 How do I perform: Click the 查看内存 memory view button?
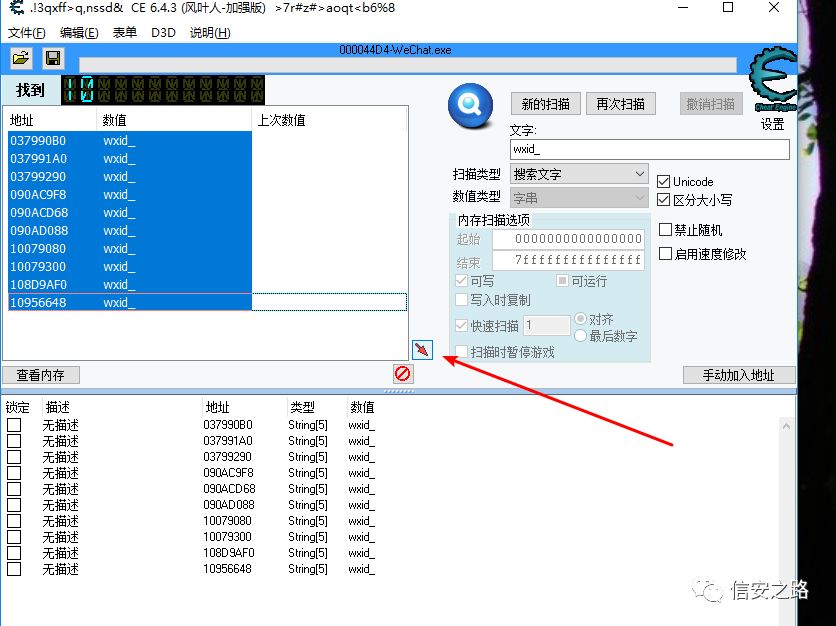[x=41, y=375]
